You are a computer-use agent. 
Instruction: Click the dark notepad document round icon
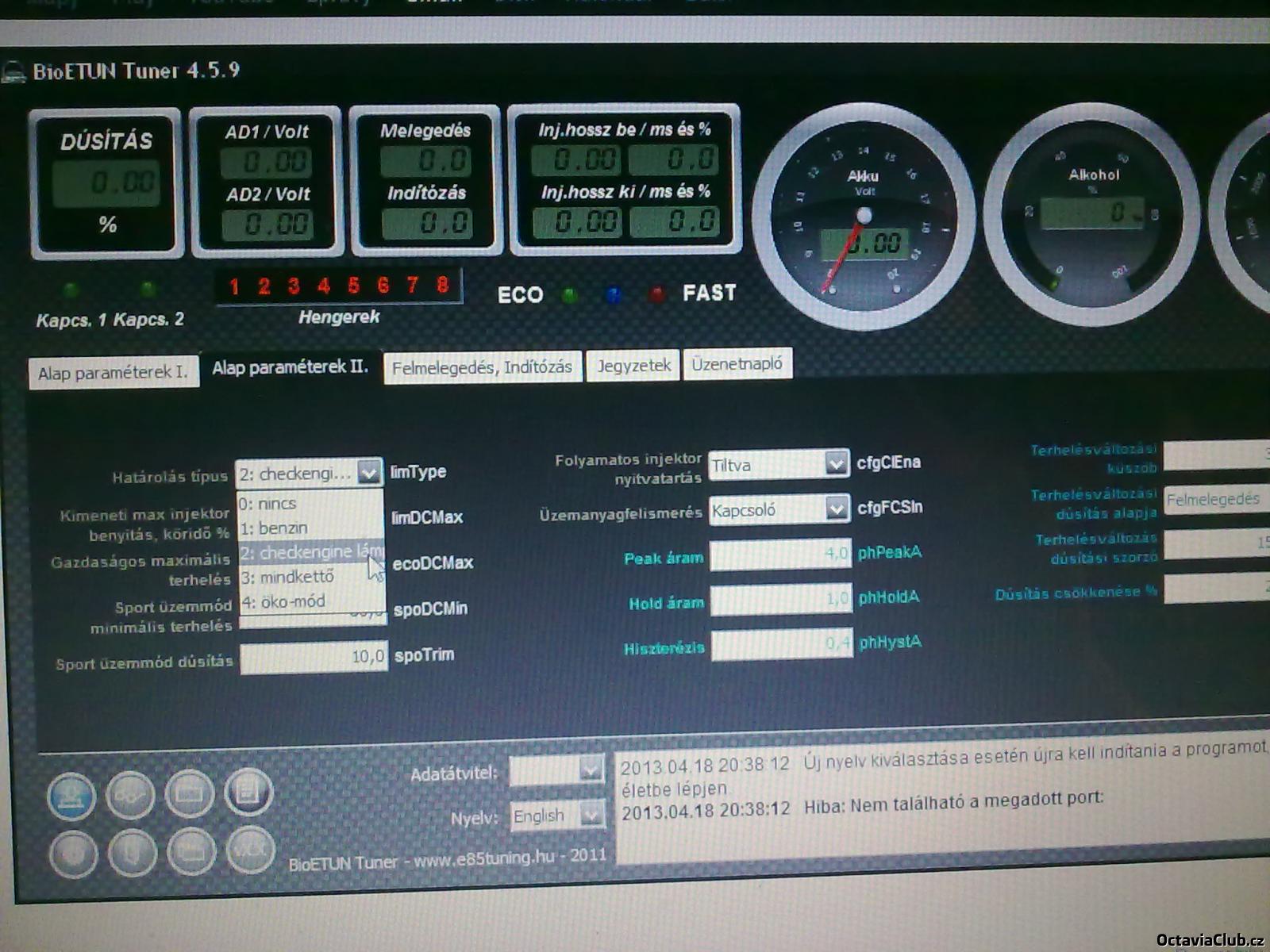(248, 791)
